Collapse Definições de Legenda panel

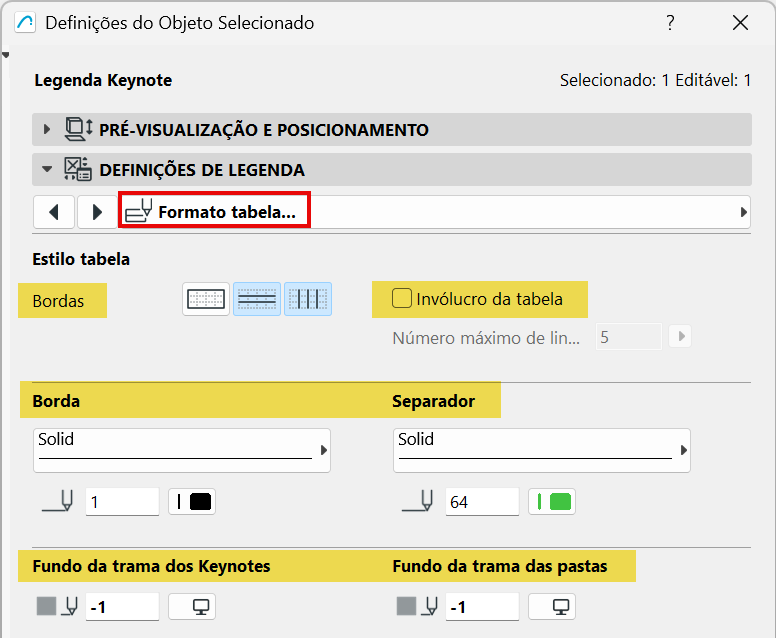(46, 169)
